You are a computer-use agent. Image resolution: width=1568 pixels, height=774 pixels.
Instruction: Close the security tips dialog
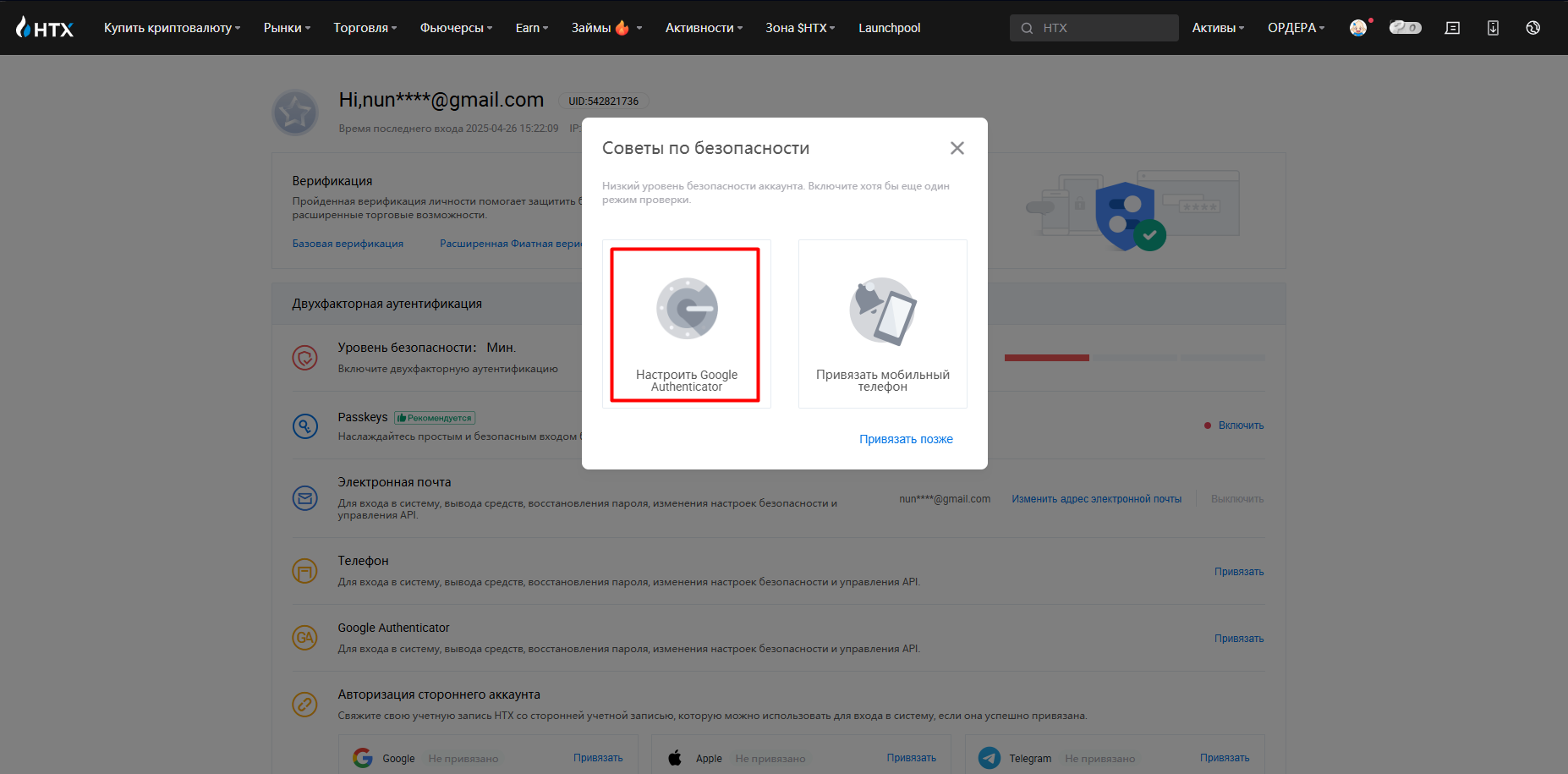pos(957,148)
